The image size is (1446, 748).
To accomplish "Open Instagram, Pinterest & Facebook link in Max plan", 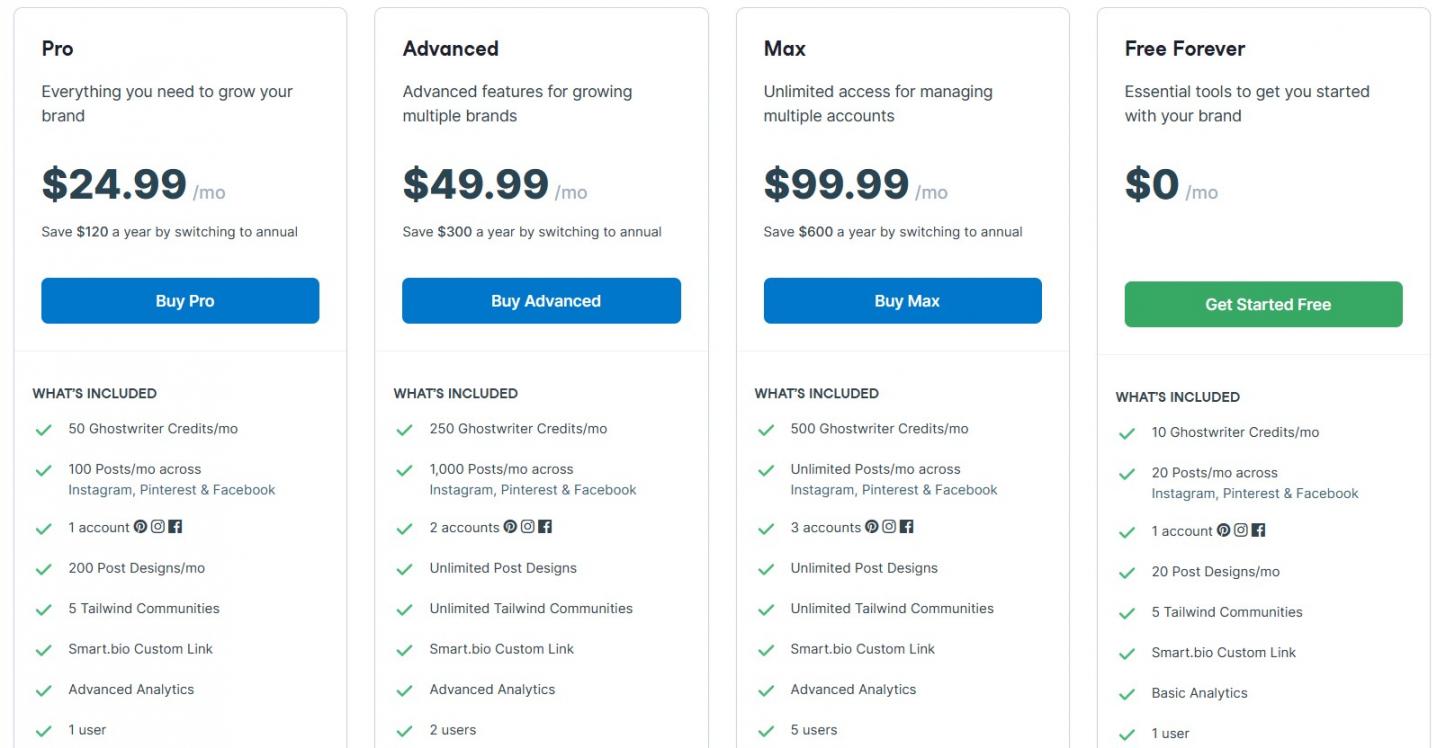I will pos(894,490).
